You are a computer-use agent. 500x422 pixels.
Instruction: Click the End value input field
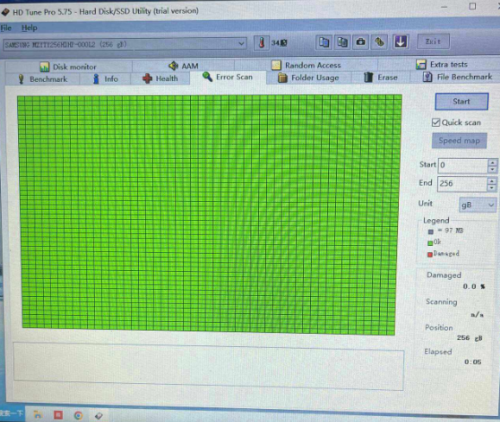(462, 184)
